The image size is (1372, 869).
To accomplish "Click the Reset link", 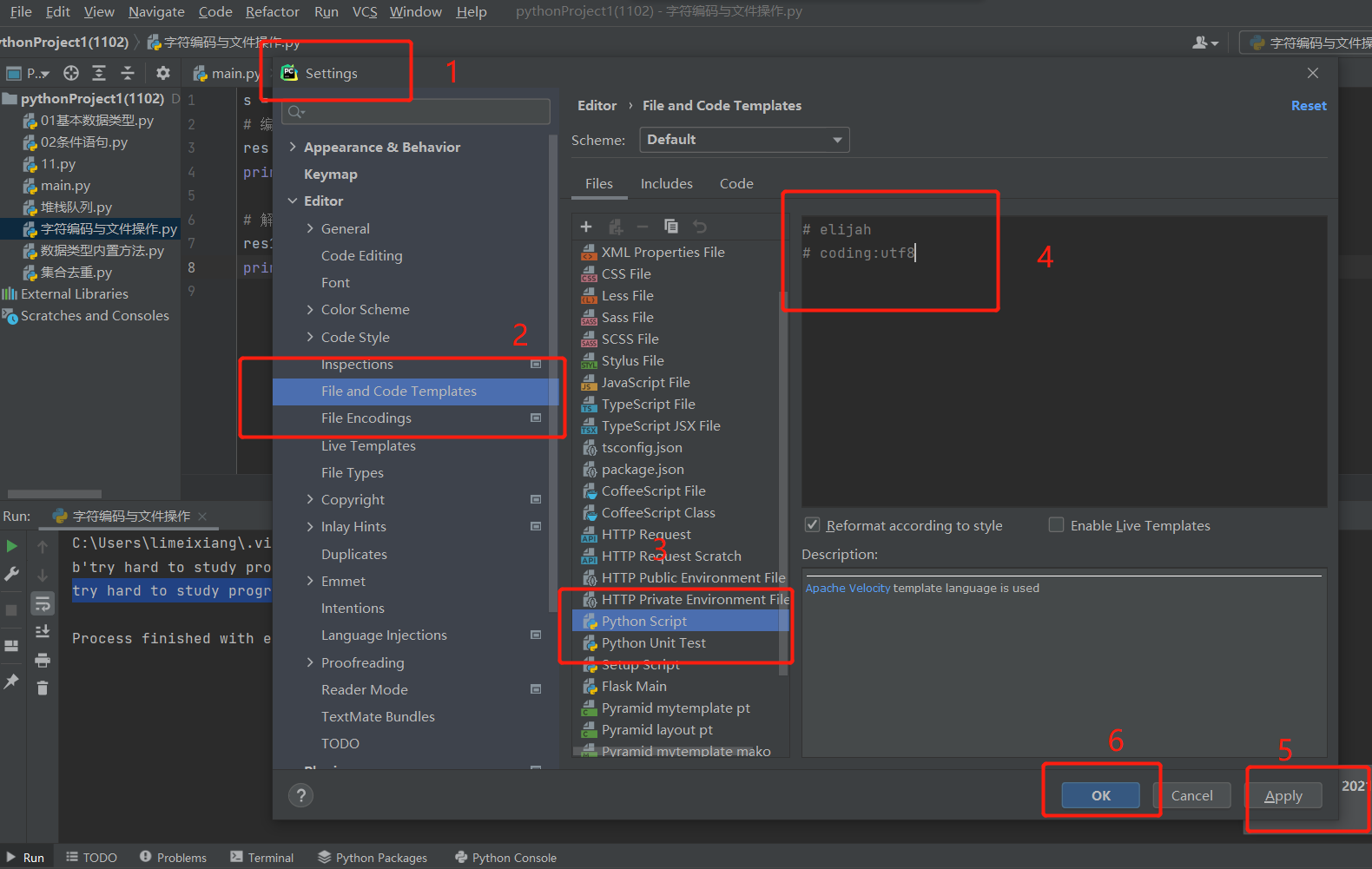I will (1309, 106).
